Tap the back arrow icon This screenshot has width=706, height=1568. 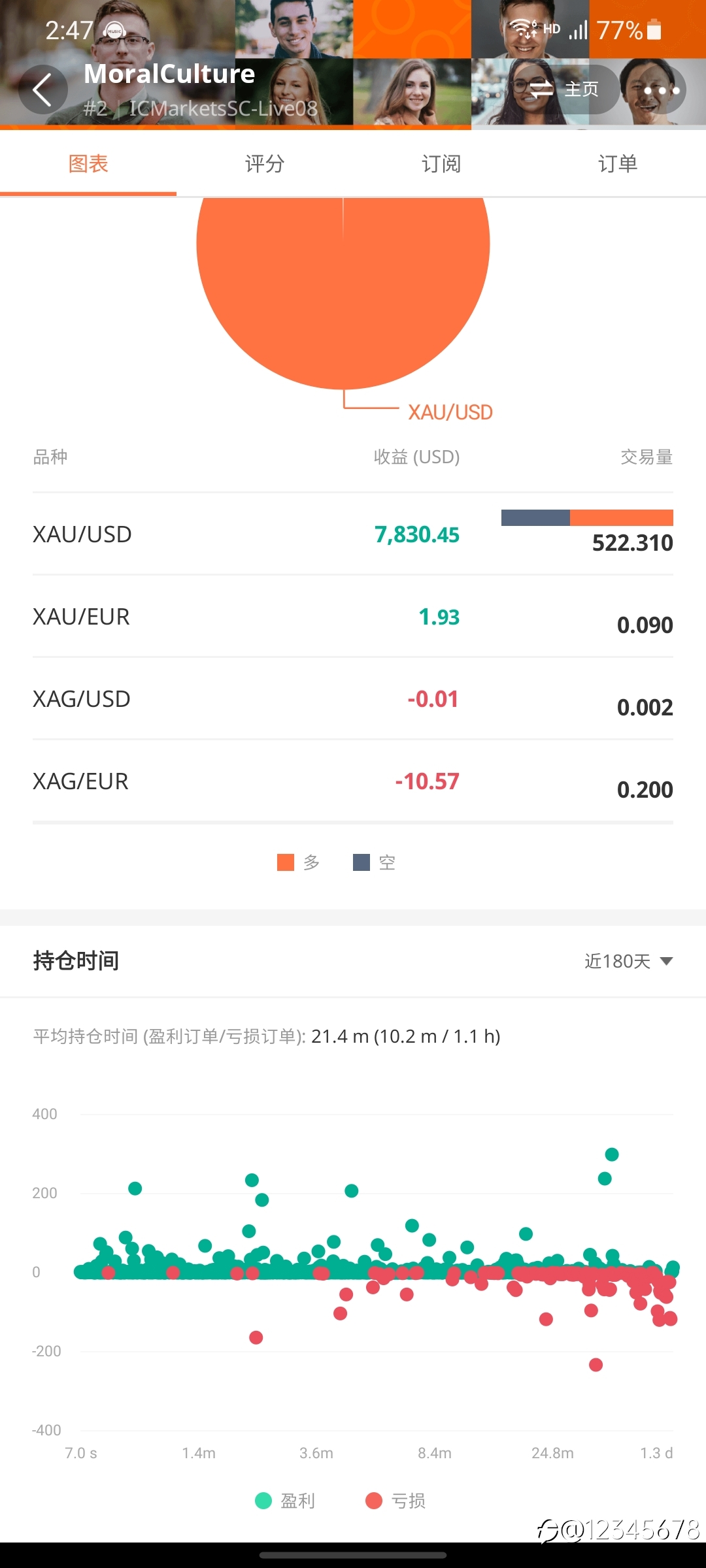tap(42, 90)
